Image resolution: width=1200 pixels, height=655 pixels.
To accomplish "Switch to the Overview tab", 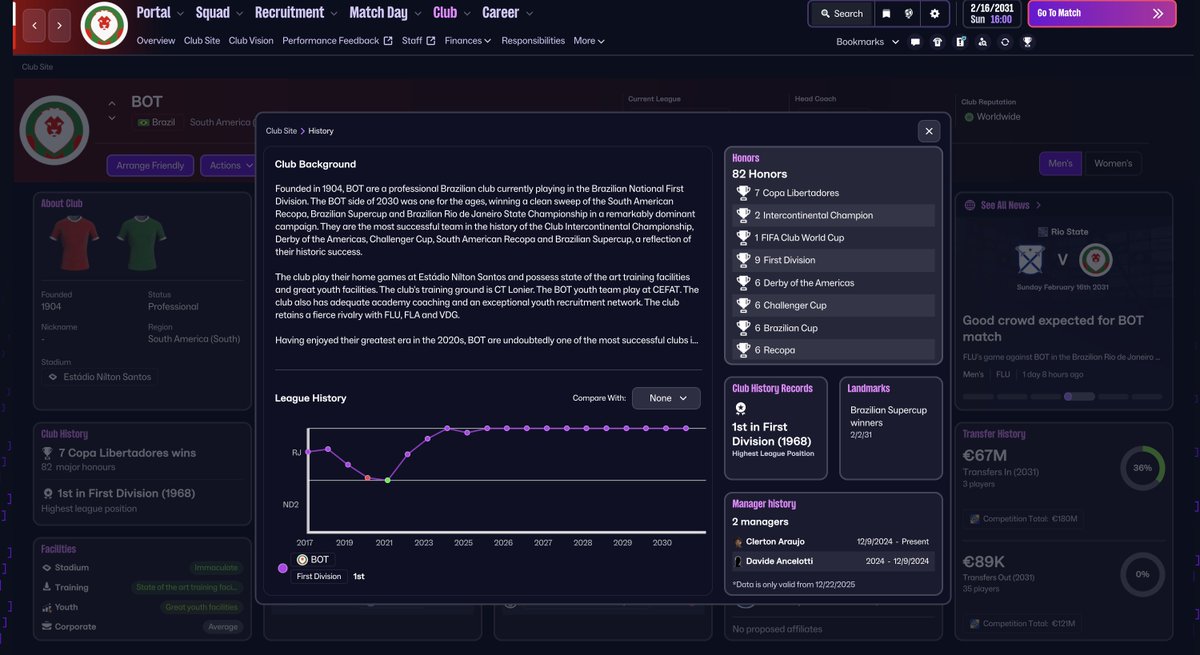I will pyautogui.click(x=156, y=41).
